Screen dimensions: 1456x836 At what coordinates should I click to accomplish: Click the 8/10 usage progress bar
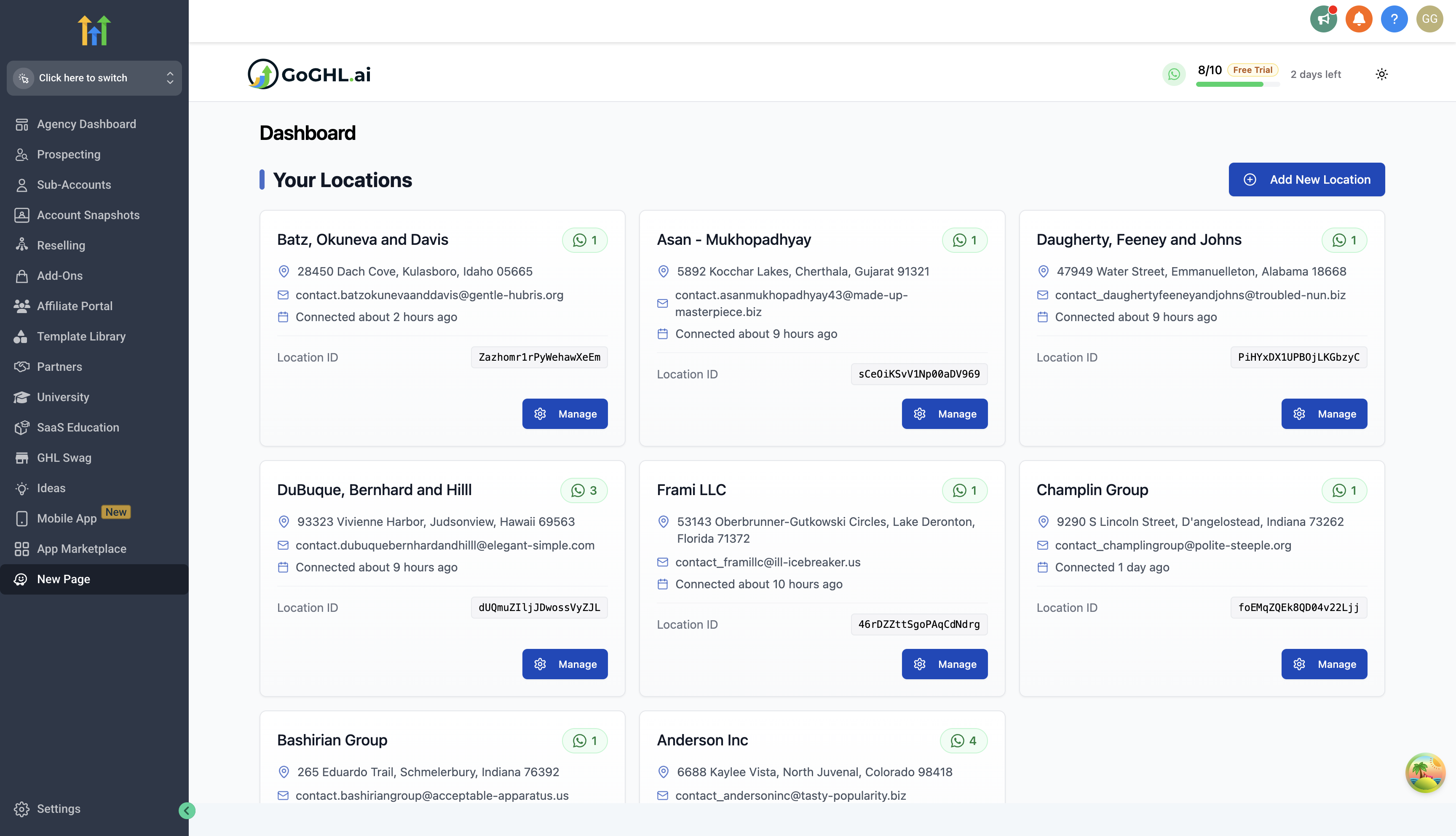pos(1237,84)
